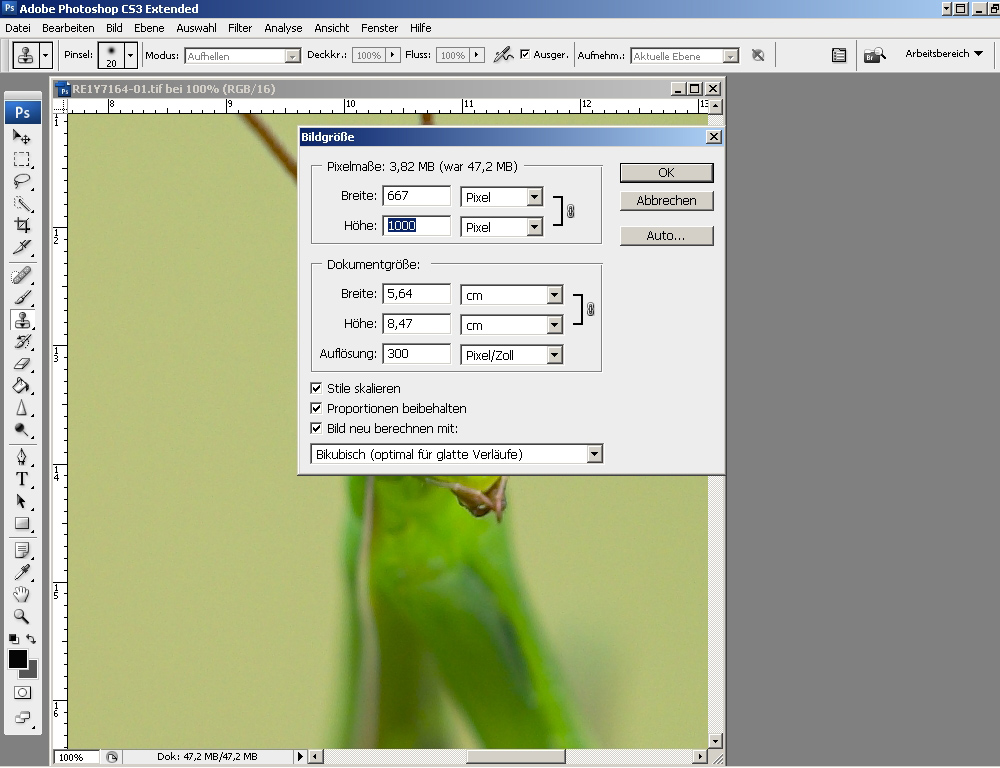Click the Auflösung input field

click(416, 354)
